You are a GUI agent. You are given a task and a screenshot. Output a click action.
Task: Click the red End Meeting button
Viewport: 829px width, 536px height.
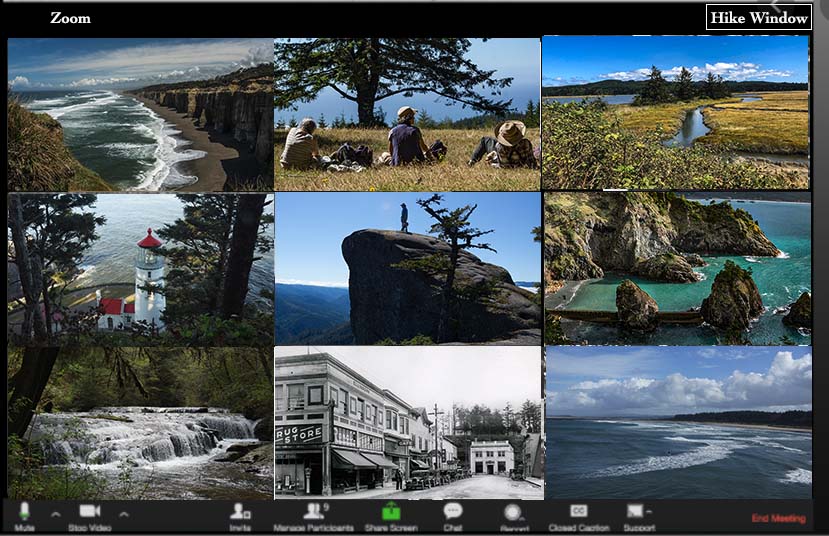(778, 518)
